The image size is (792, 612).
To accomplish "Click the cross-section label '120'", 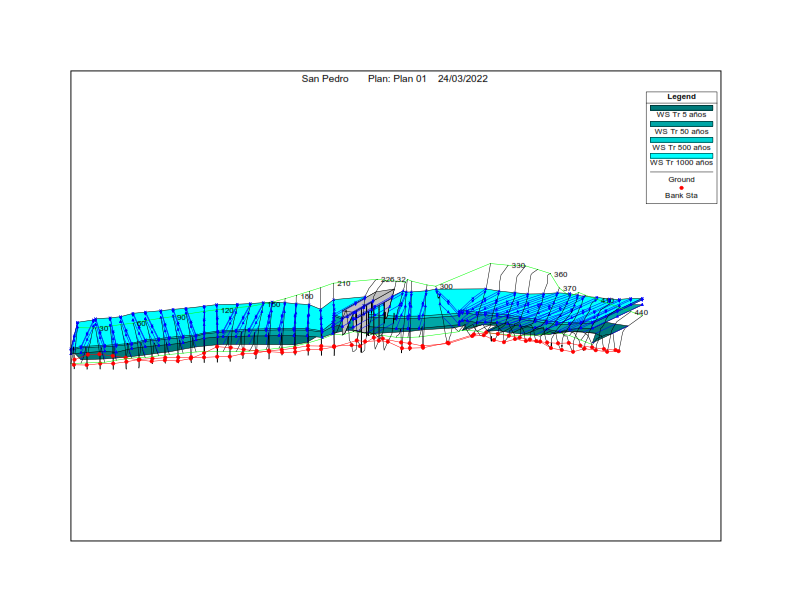I will point(227,311).
